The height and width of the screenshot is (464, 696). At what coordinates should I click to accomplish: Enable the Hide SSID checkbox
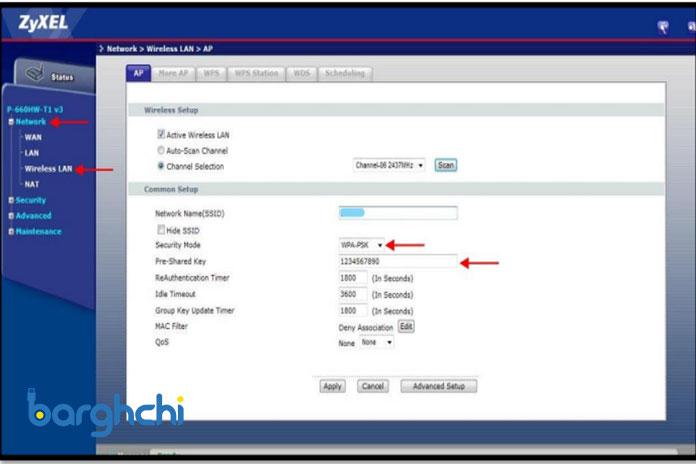click(160, 229)
